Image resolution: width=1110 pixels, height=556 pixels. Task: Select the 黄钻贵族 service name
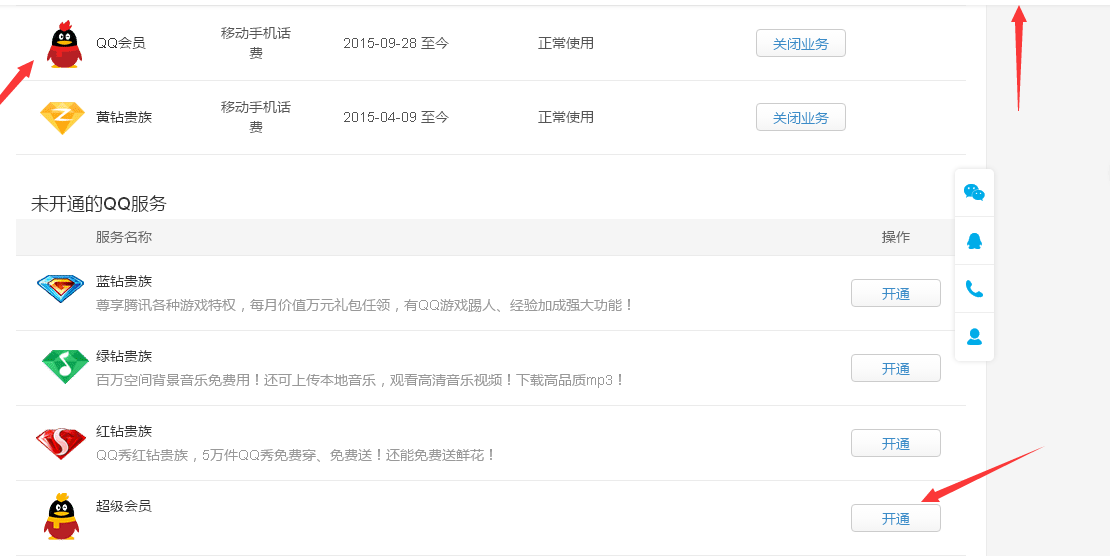(124, 117)
